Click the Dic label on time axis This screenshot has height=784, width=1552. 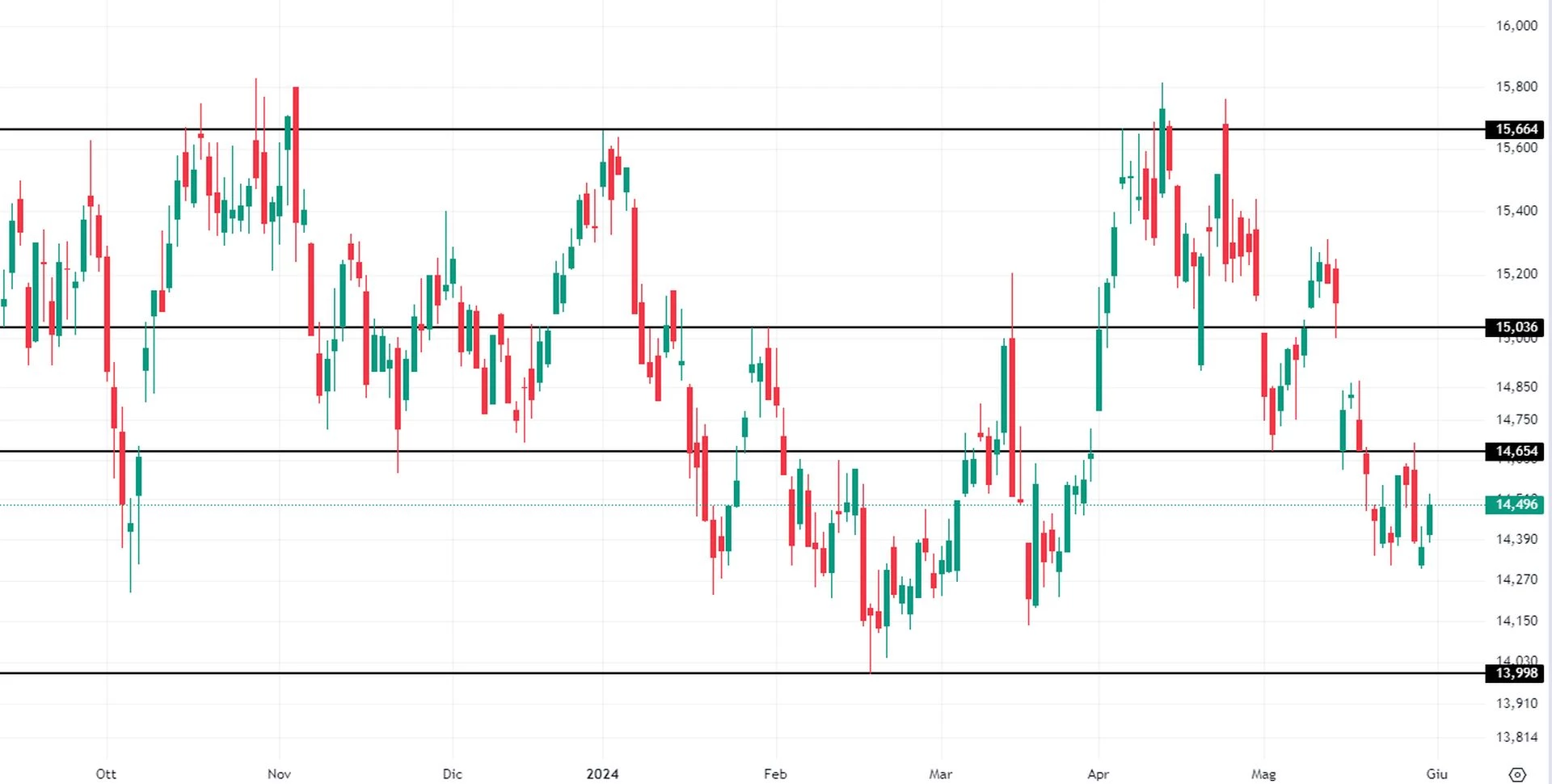[x=452, y=773]
